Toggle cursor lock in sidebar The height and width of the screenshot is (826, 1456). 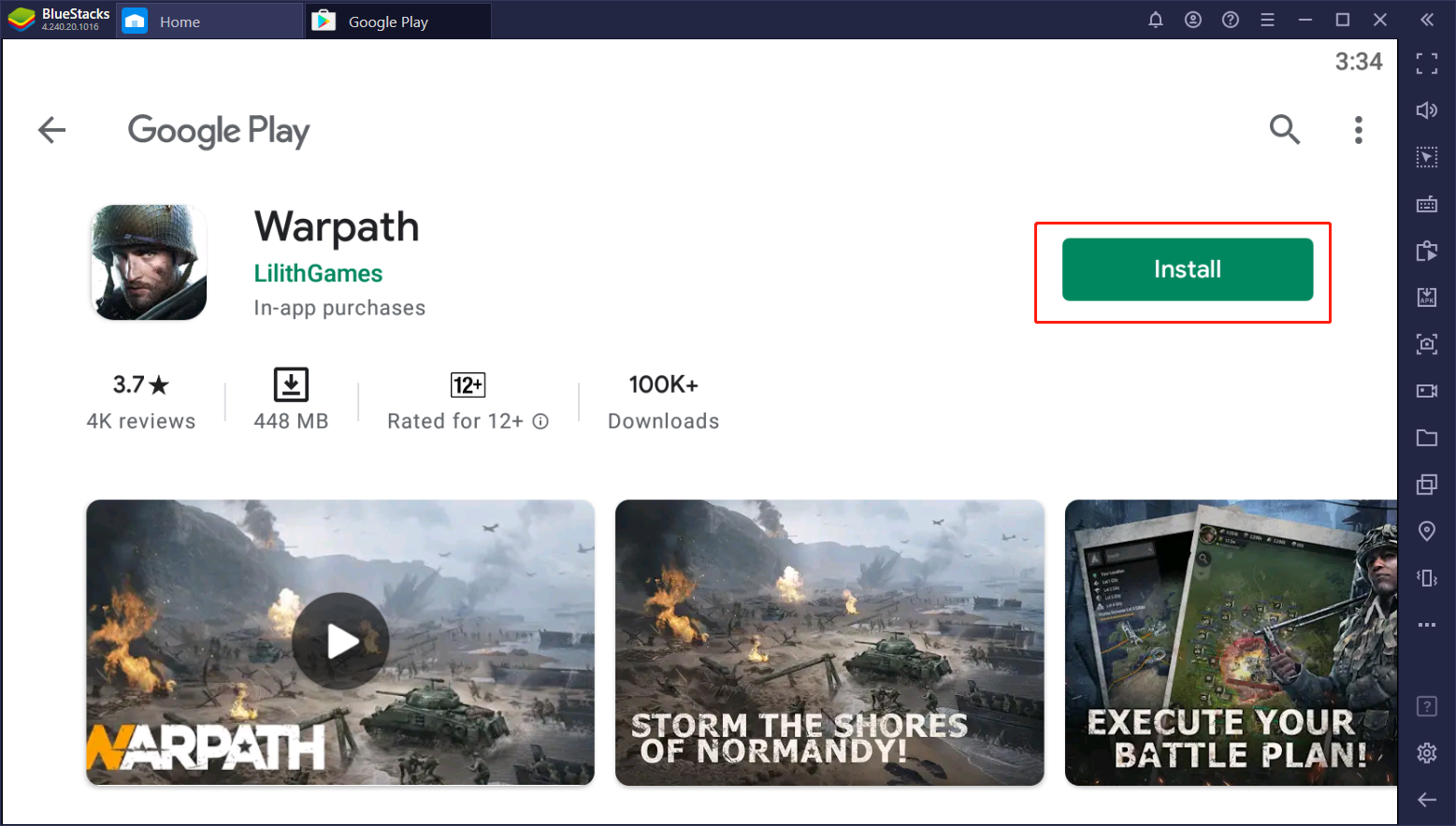click(1427, 157)
